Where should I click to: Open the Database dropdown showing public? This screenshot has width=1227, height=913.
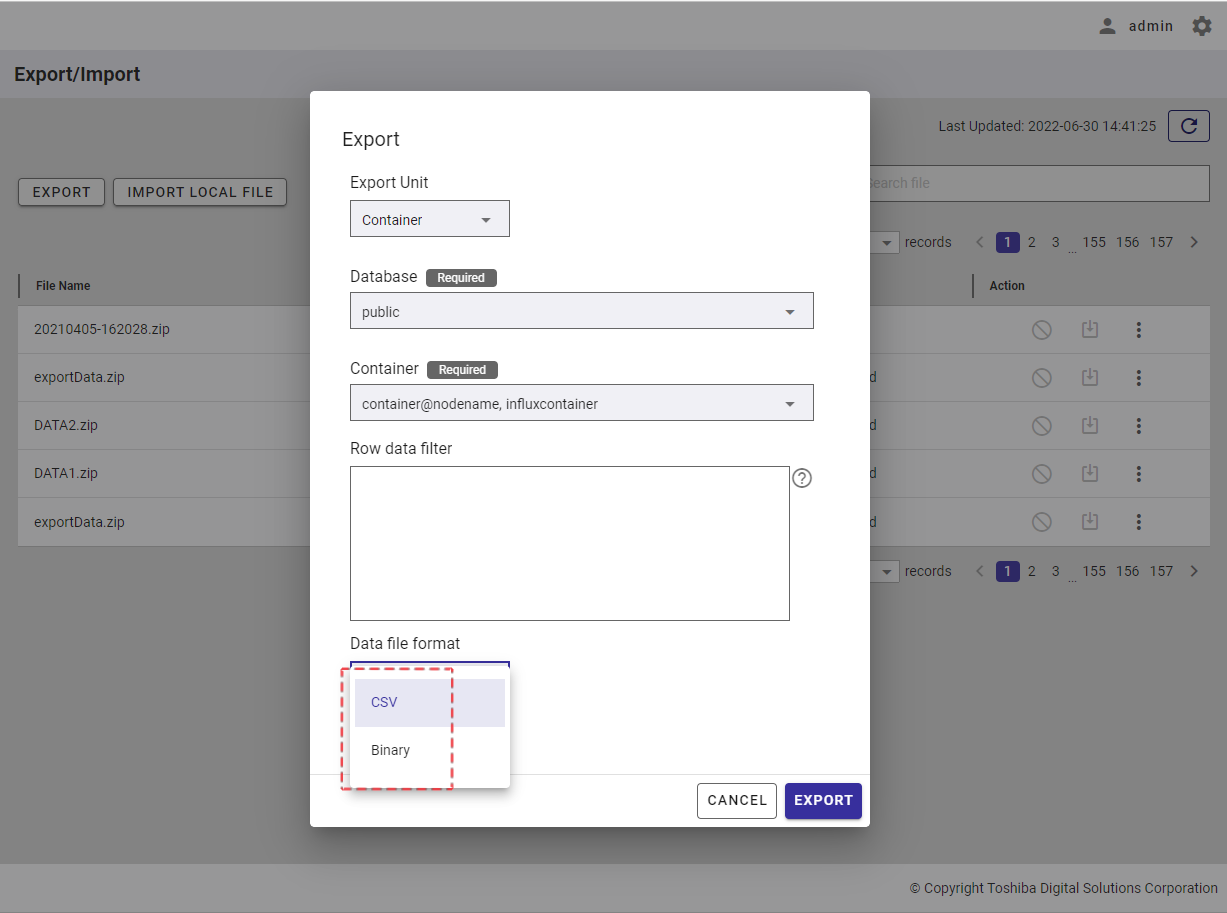coord(581,312)
